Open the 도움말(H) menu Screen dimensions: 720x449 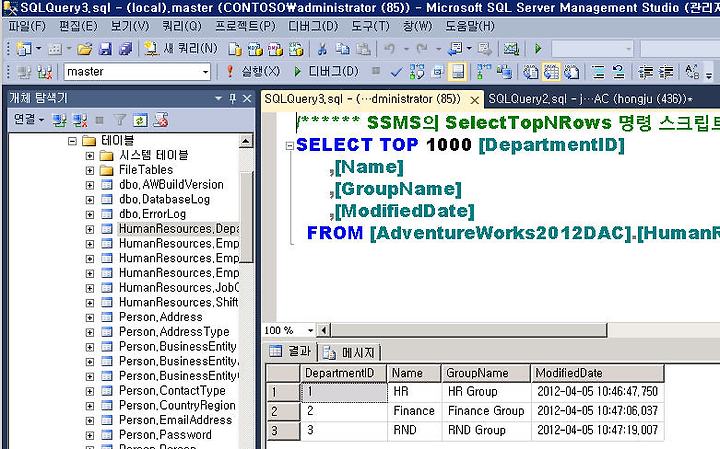[x=469, y=26]
